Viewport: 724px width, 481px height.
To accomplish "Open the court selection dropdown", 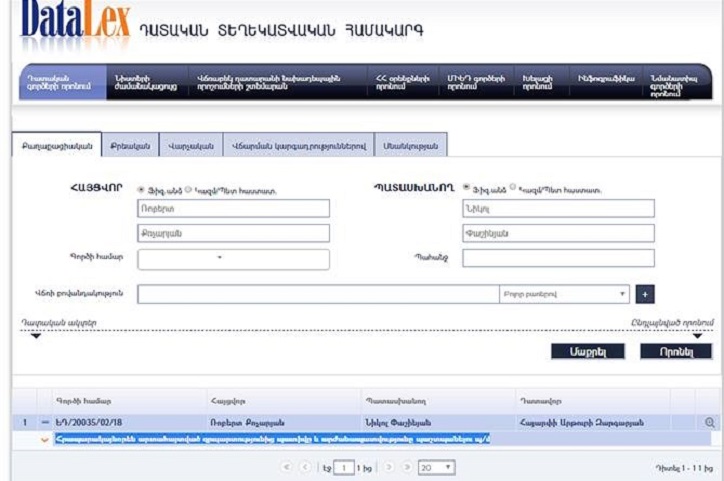I will click(564, 295).
